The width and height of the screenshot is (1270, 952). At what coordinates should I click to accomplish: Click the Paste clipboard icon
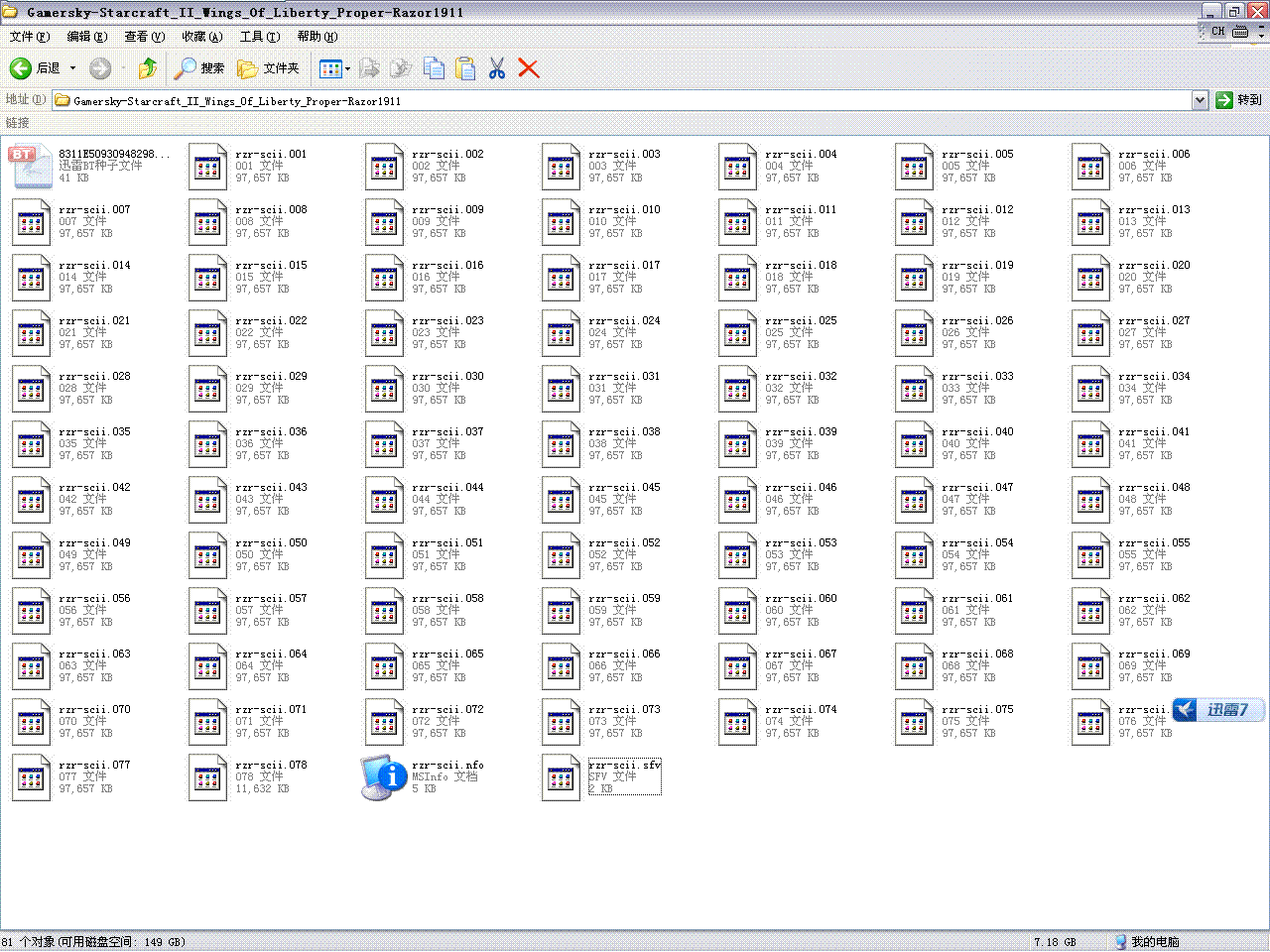(x=465, y=68)
